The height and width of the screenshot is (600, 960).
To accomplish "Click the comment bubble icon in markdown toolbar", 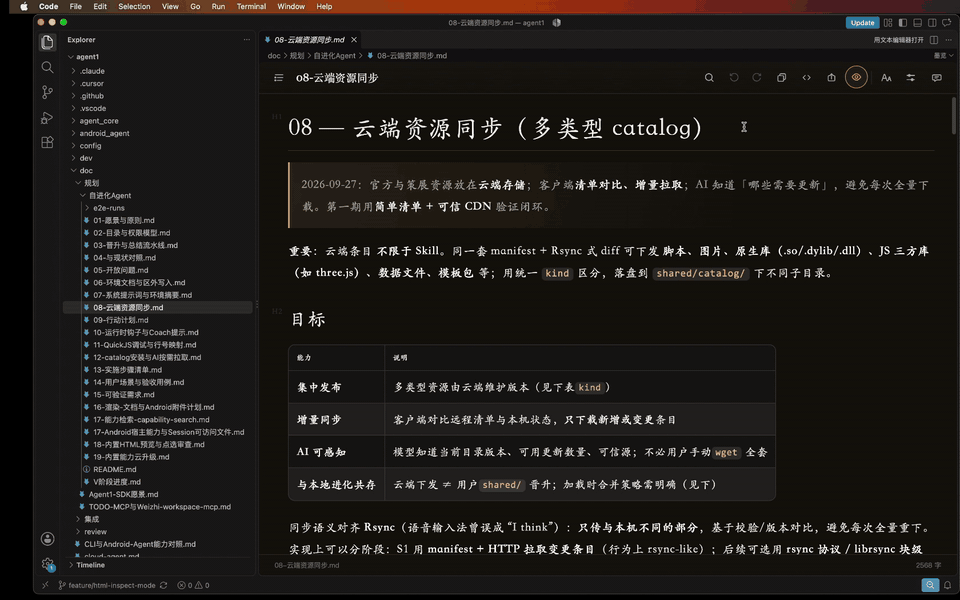I will [936, 78].
